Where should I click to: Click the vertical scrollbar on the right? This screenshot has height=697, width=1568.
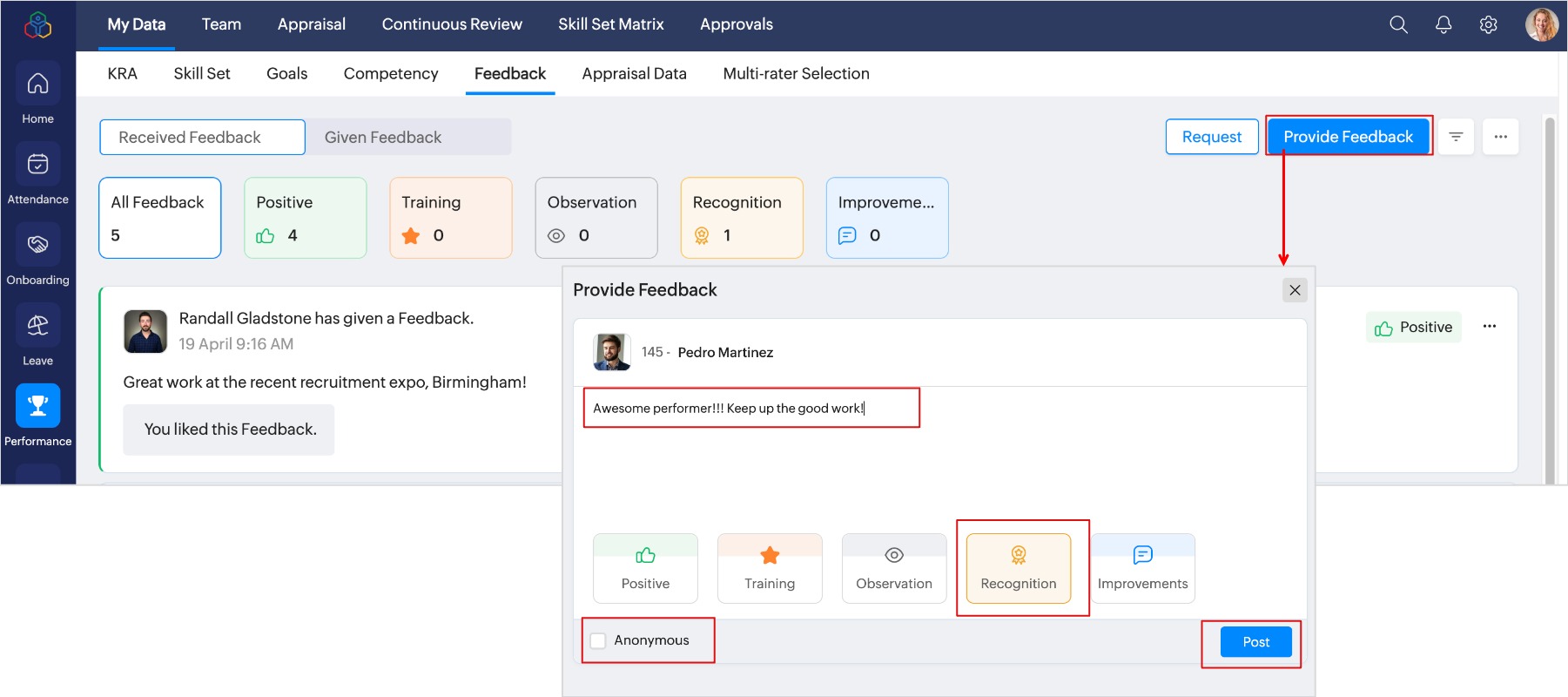point(1549,296)
